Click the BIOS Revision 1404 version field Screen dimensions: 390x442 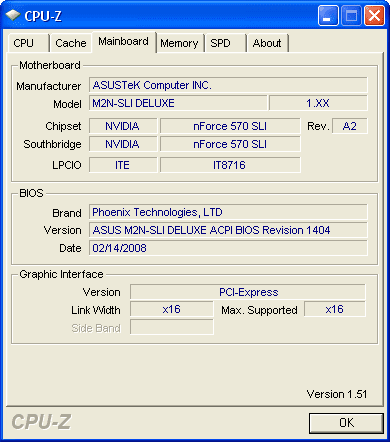[228, 230]
